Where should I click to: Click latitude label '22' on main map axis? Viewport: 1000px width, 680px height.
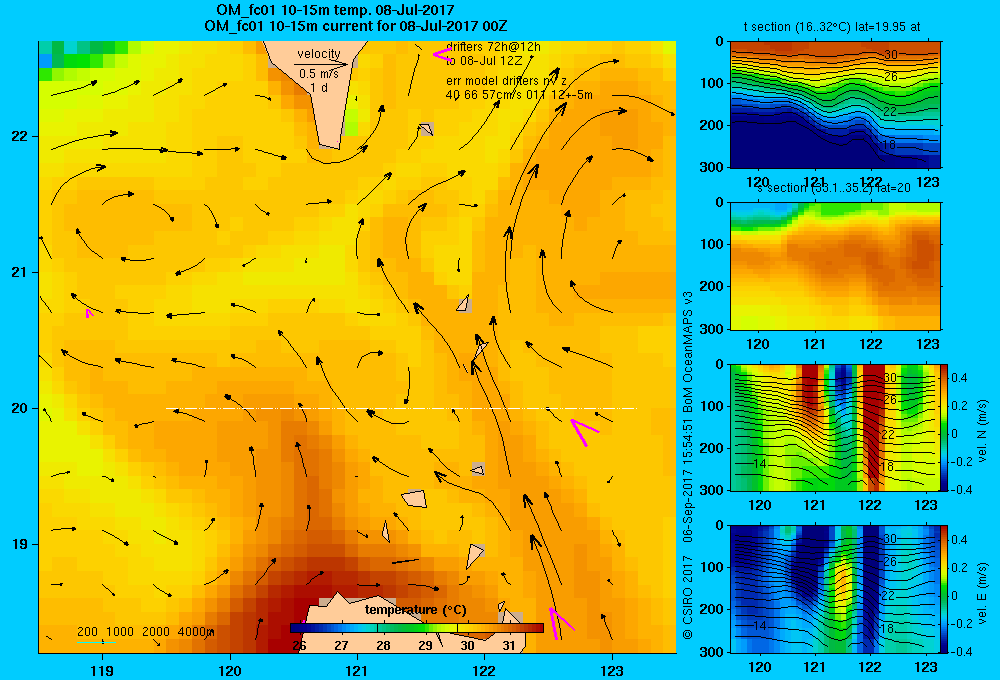[19, 137]
